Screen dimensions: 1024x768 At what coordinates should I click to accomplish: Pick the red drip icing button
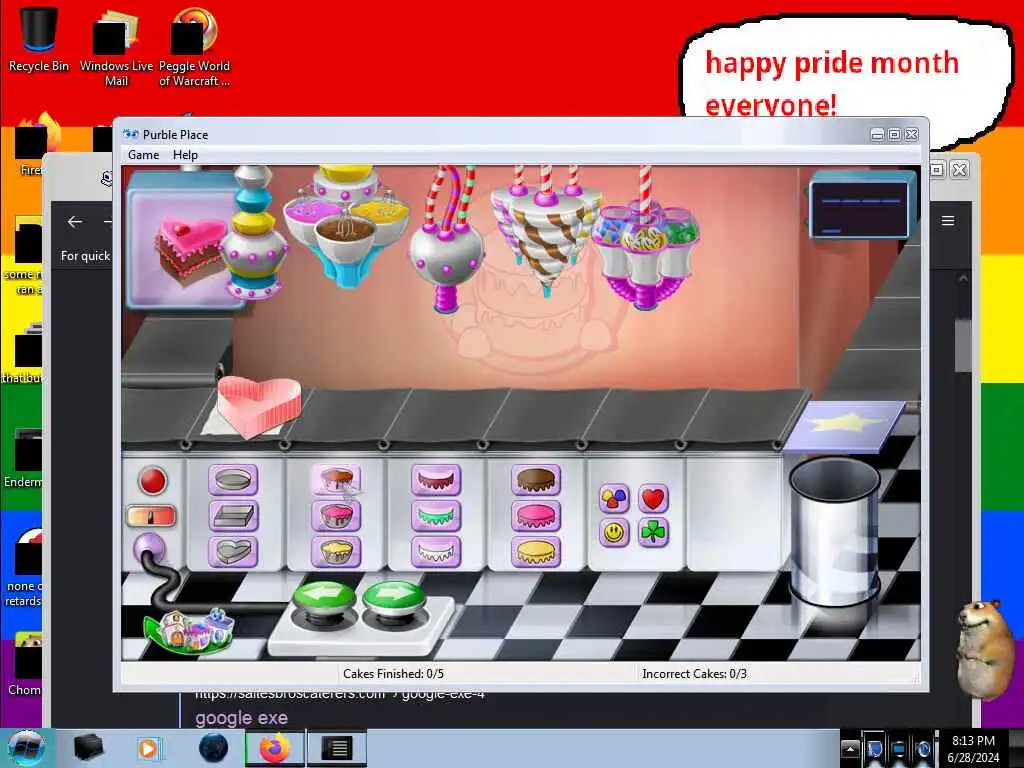click(436, 480)
